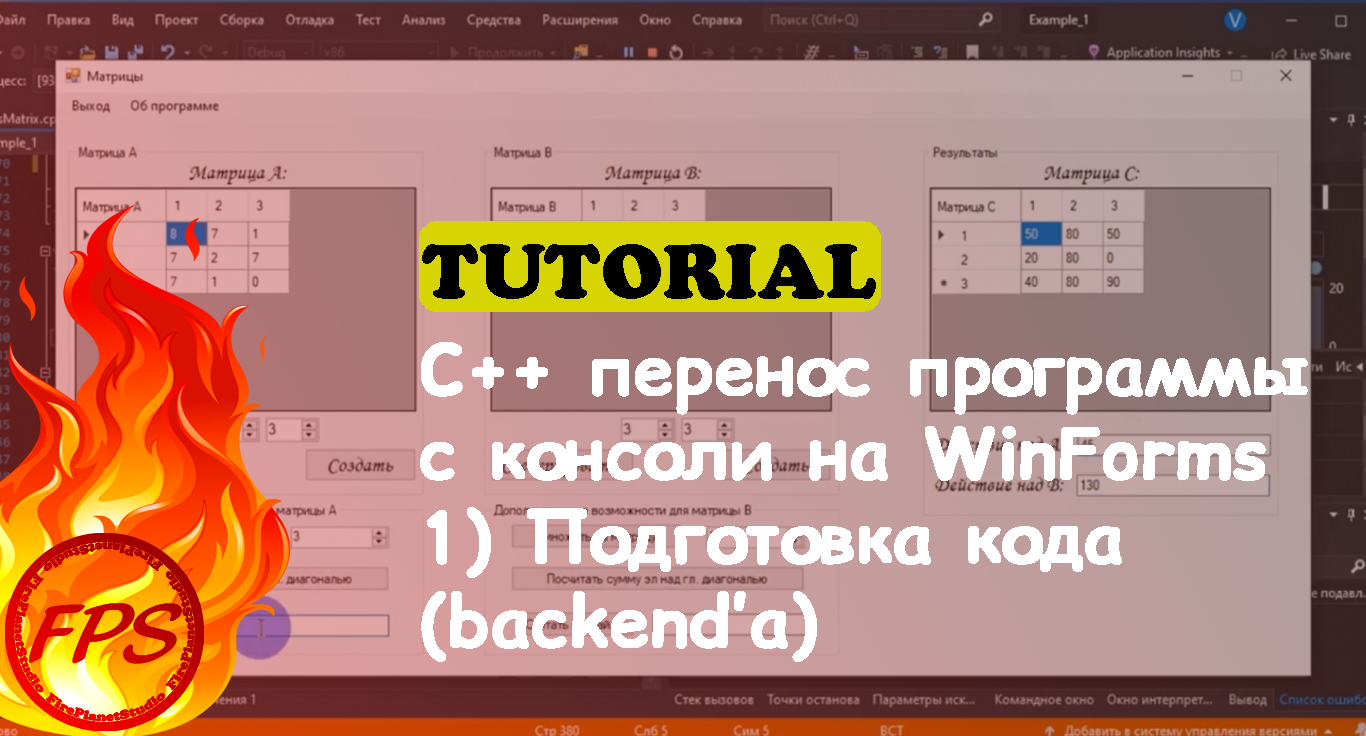Select cell 20 in Матрица C

[1041, 259]
